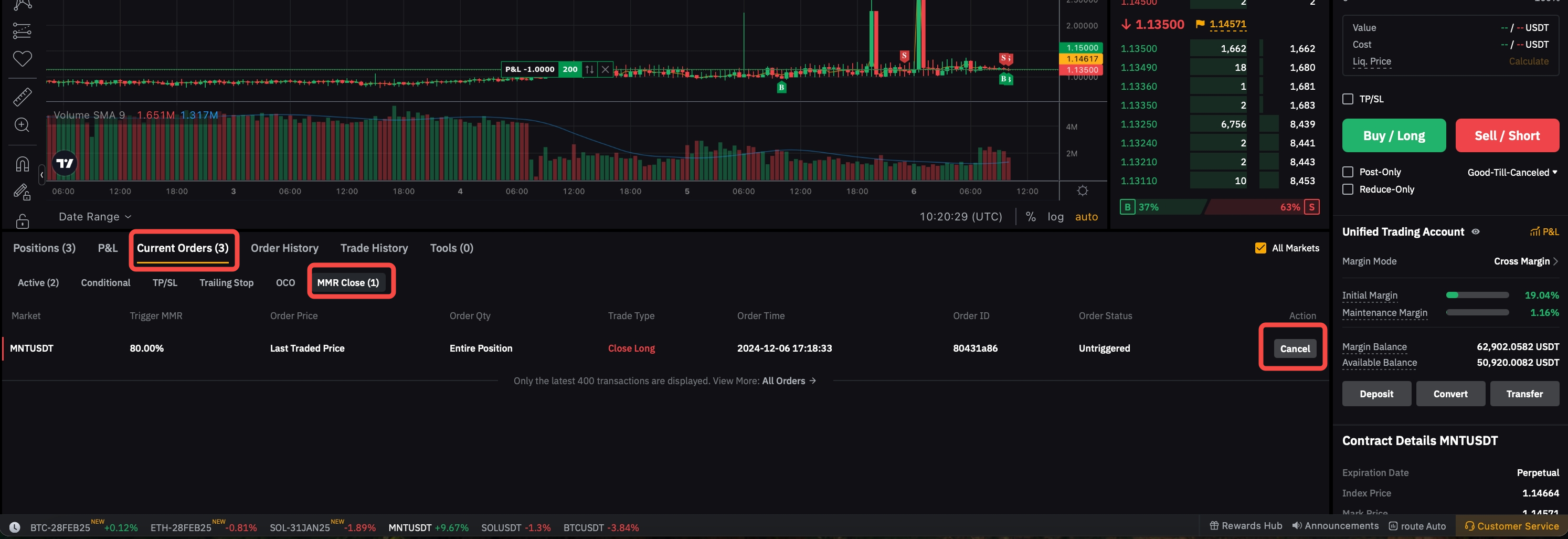The image size is (1568, 539).
Task: Add chart to favorites heart icon
Action: pos(23,58)
